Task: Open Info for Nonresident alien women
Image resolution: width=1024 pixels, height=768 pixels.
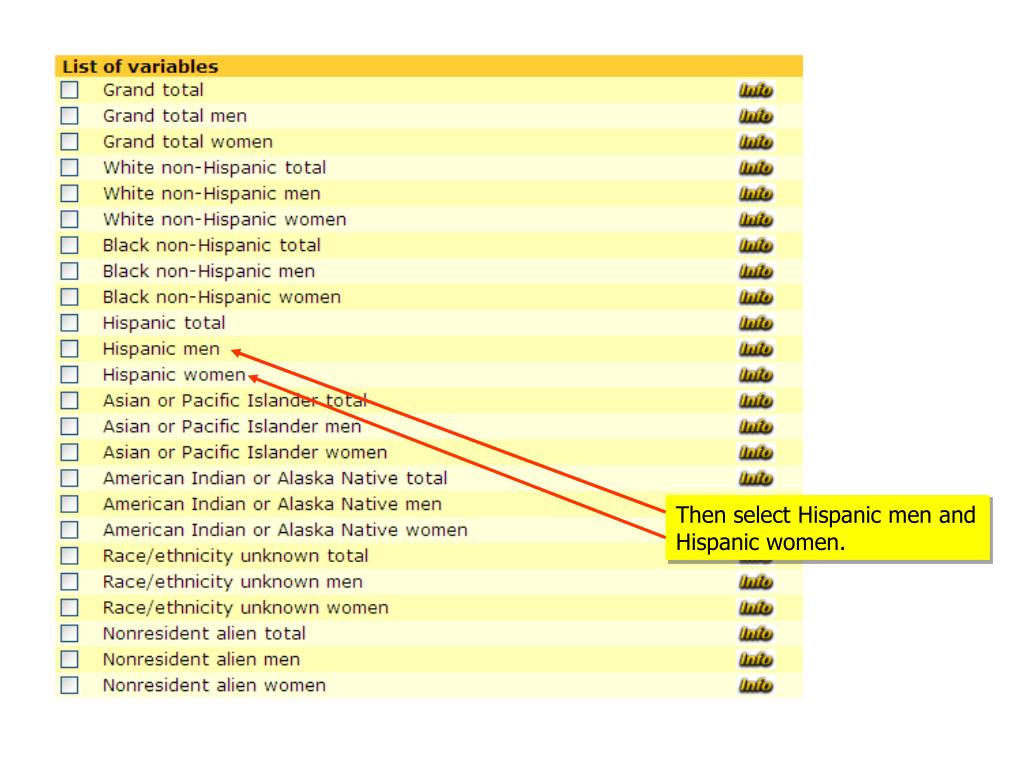Action: 756,685
